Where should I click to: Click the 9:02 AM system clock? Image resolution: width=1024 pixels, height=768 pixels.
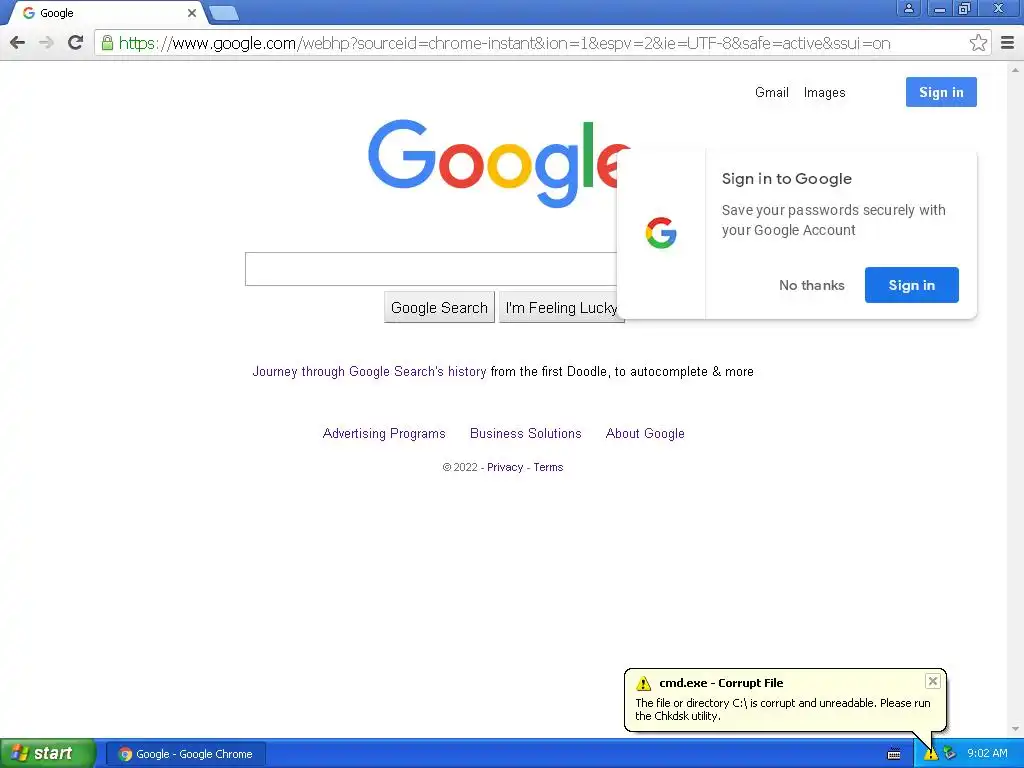[x=987, y=753]
